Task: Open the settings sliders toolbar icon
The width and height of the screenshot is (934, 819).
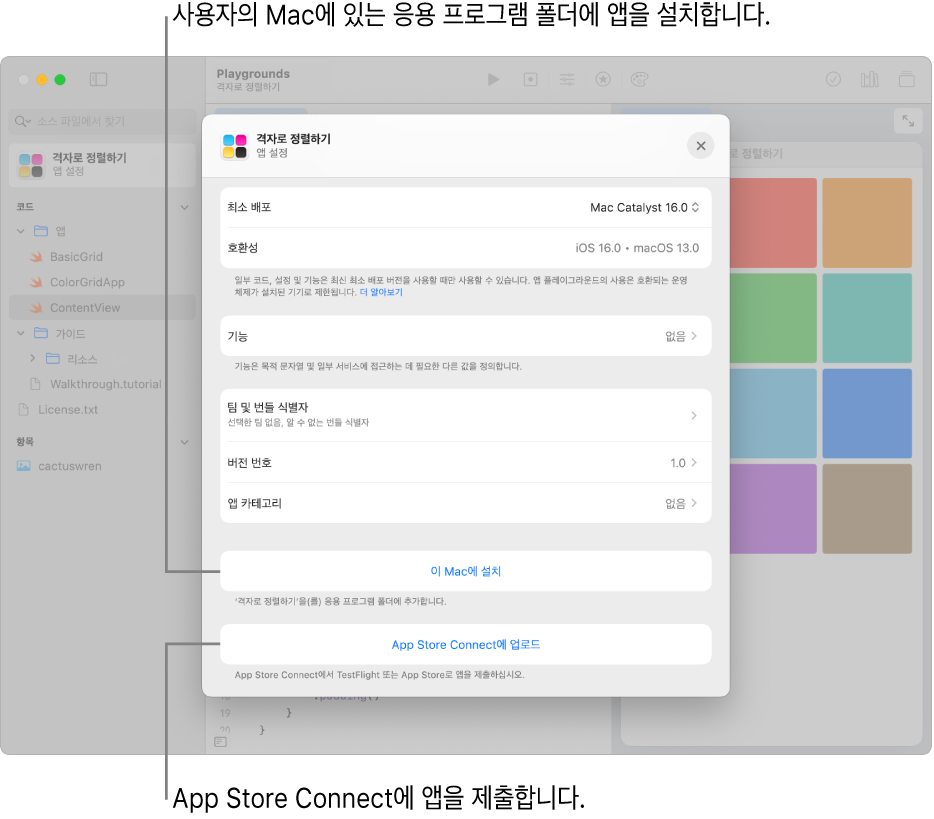Action: pyautogui.click(x=566, y=79)
